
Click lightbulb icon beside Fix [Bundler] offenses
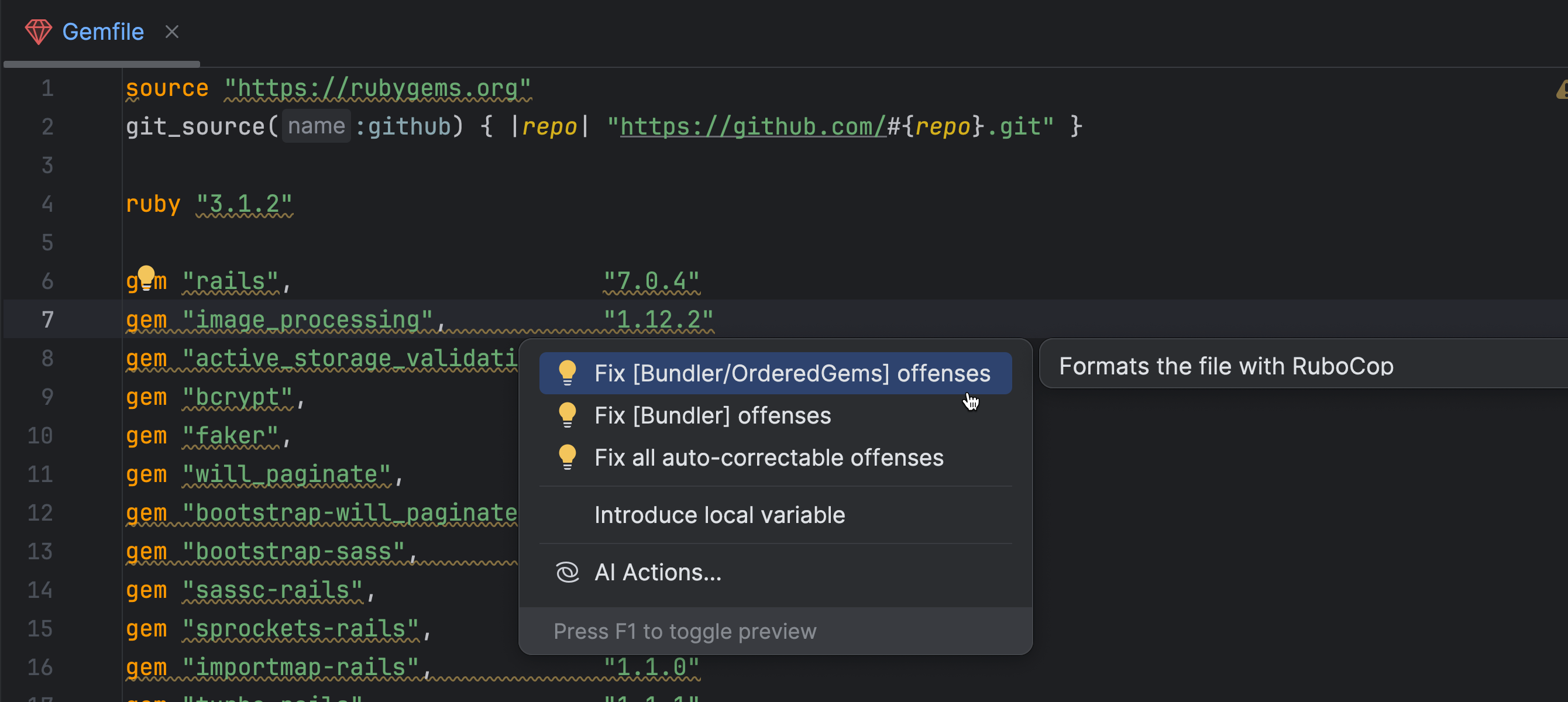[567, 415]
